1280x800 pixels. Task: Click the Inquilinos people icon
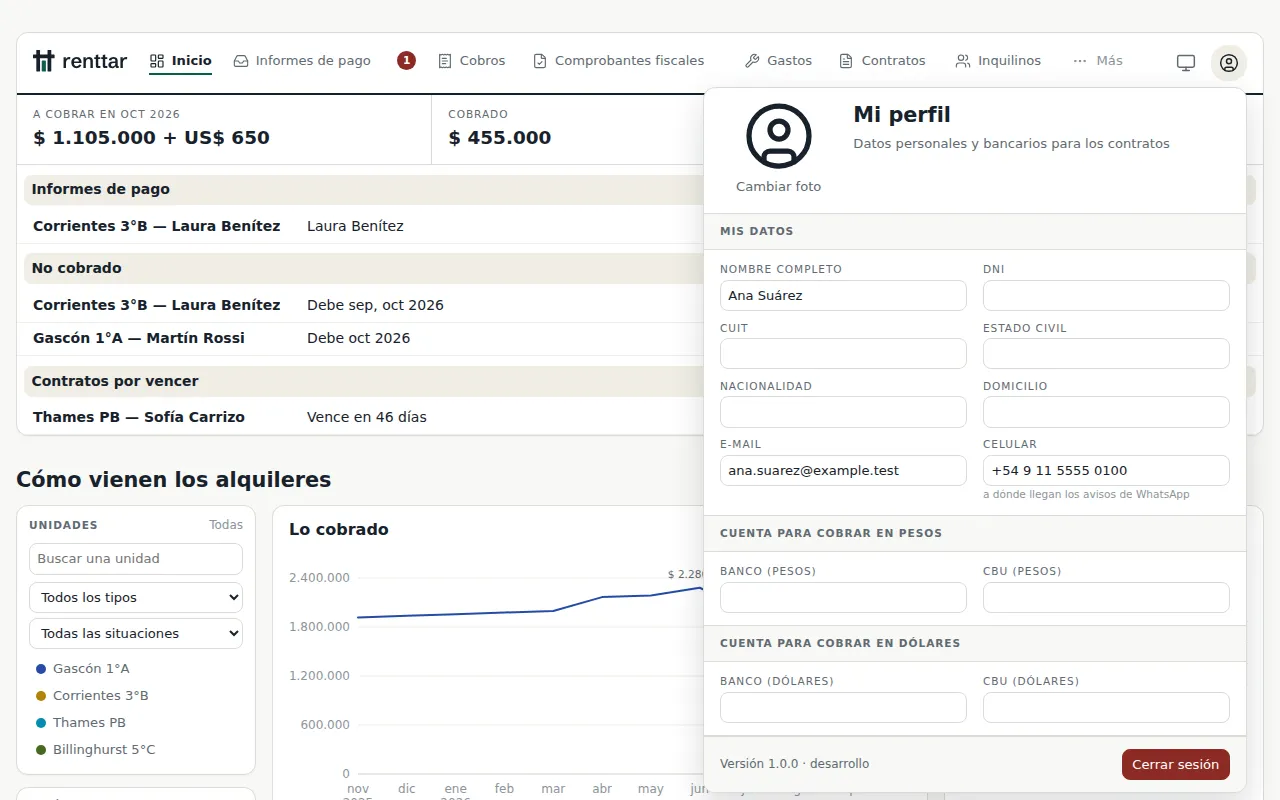pos(963,61)
